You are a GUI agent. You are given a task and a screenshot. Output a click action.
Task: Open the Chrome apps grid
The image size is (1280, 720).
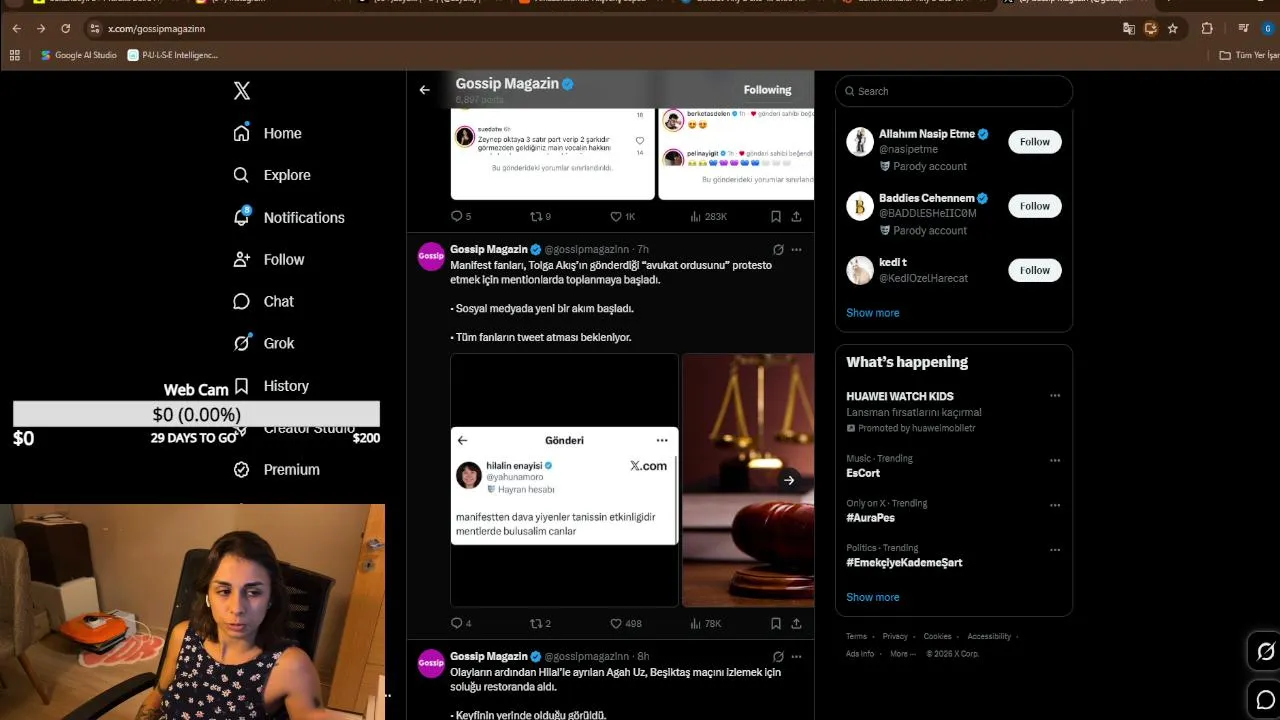coord(15,55)
